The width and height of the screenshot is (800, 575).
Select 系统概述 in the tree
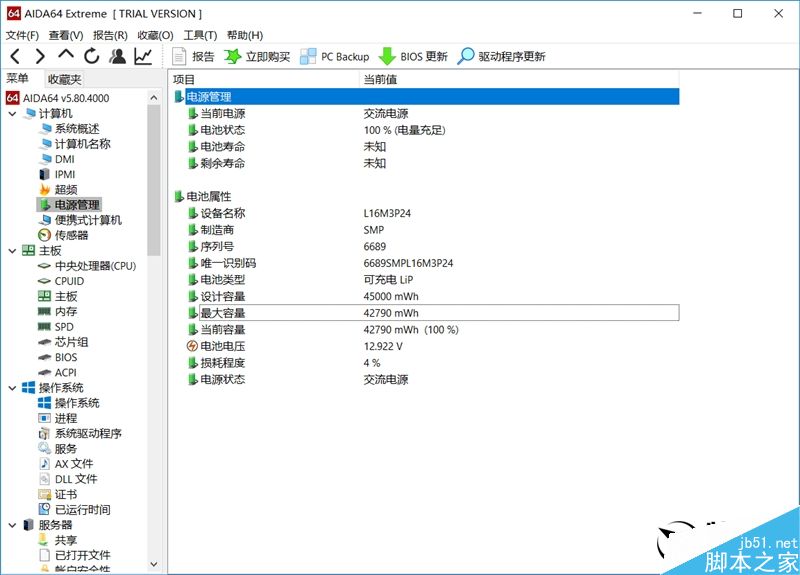(69, 129)
